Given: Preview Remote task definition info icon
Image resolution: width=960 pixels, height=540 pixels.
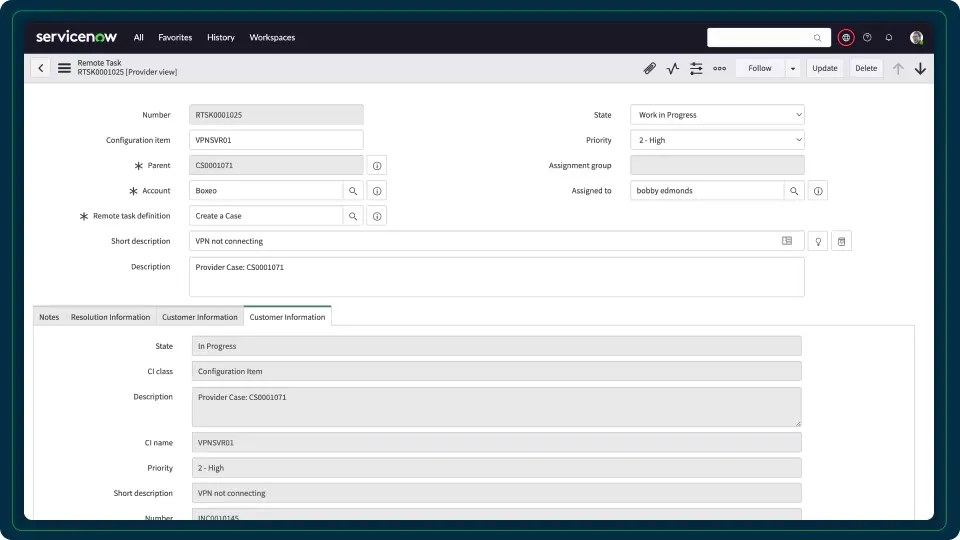Looking at the screenshot, I should pos(377,216).
